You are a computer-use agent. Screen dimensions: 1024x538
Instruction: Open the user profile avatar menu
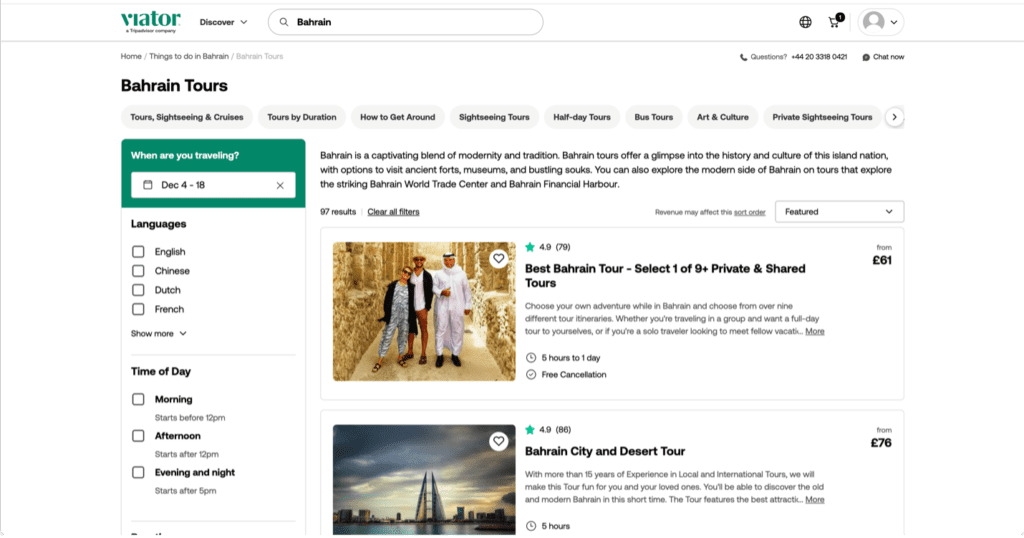[x=880, y=22]
